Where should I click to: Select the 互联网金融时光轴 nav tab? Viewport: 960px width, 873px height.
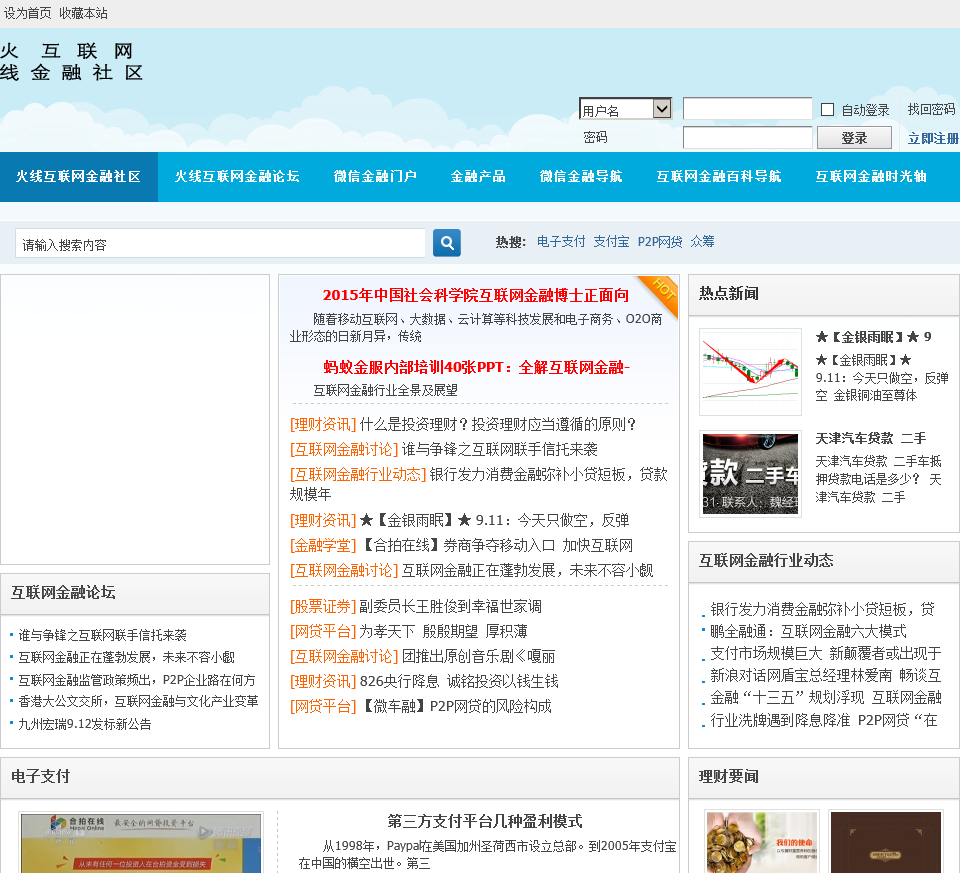pos(870,176)
